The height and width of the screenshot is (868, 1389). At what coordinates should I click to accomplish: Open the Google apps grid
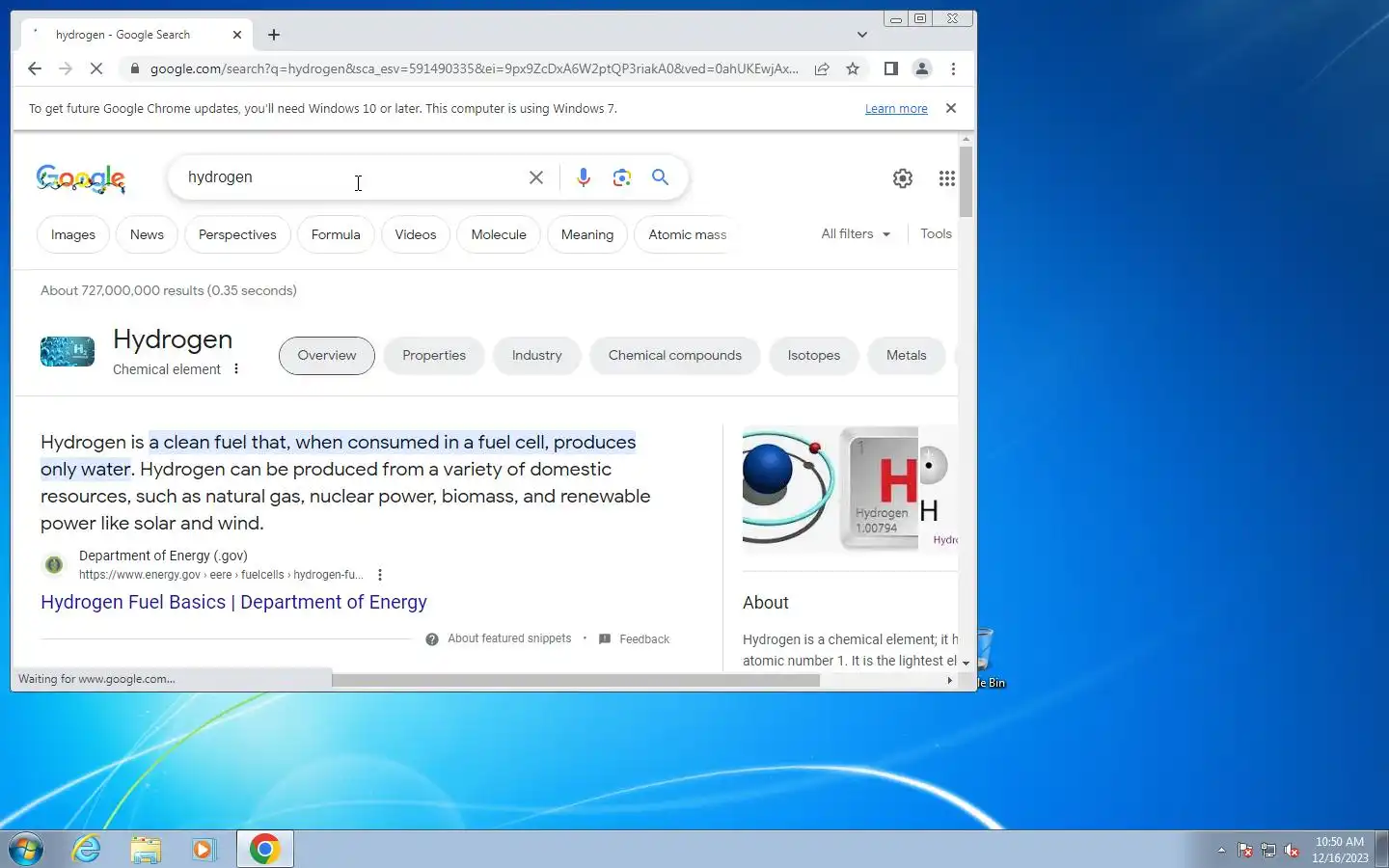[947, 178]
